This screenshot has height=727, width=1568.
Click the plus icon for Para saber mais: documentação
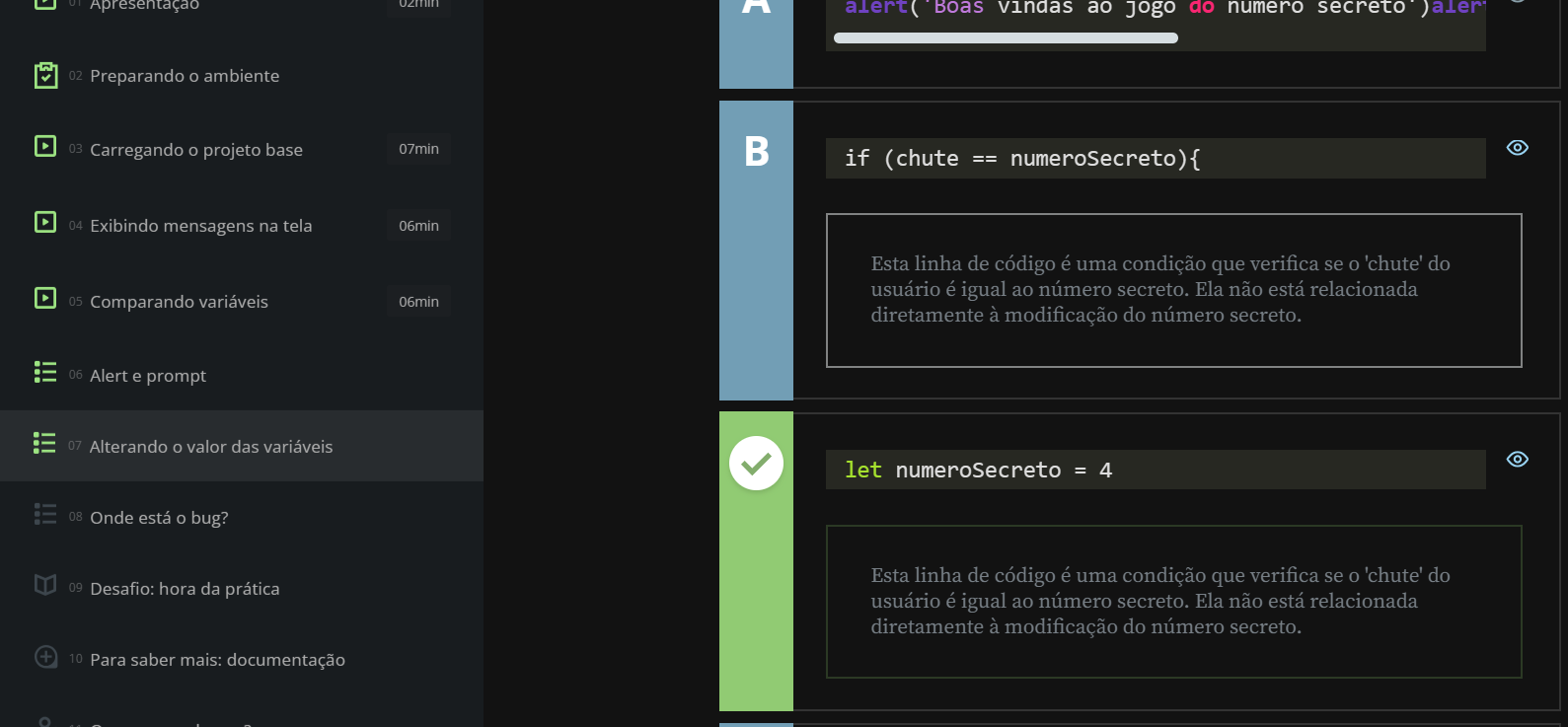(45, 656)
